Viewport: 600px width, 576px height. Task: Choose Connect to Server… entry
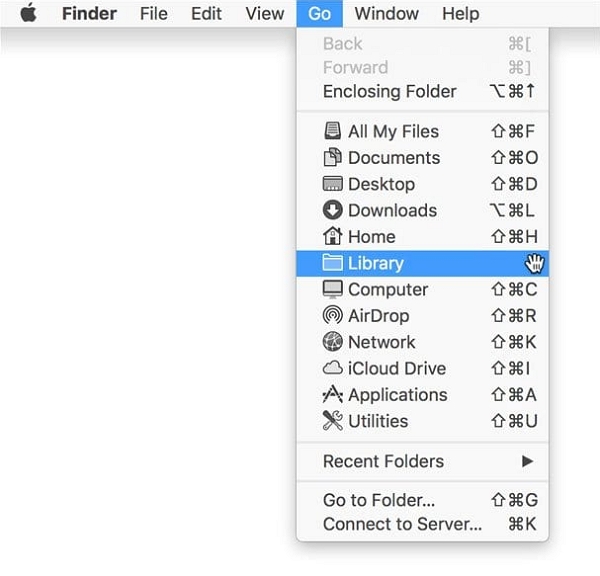coord(422,524)
